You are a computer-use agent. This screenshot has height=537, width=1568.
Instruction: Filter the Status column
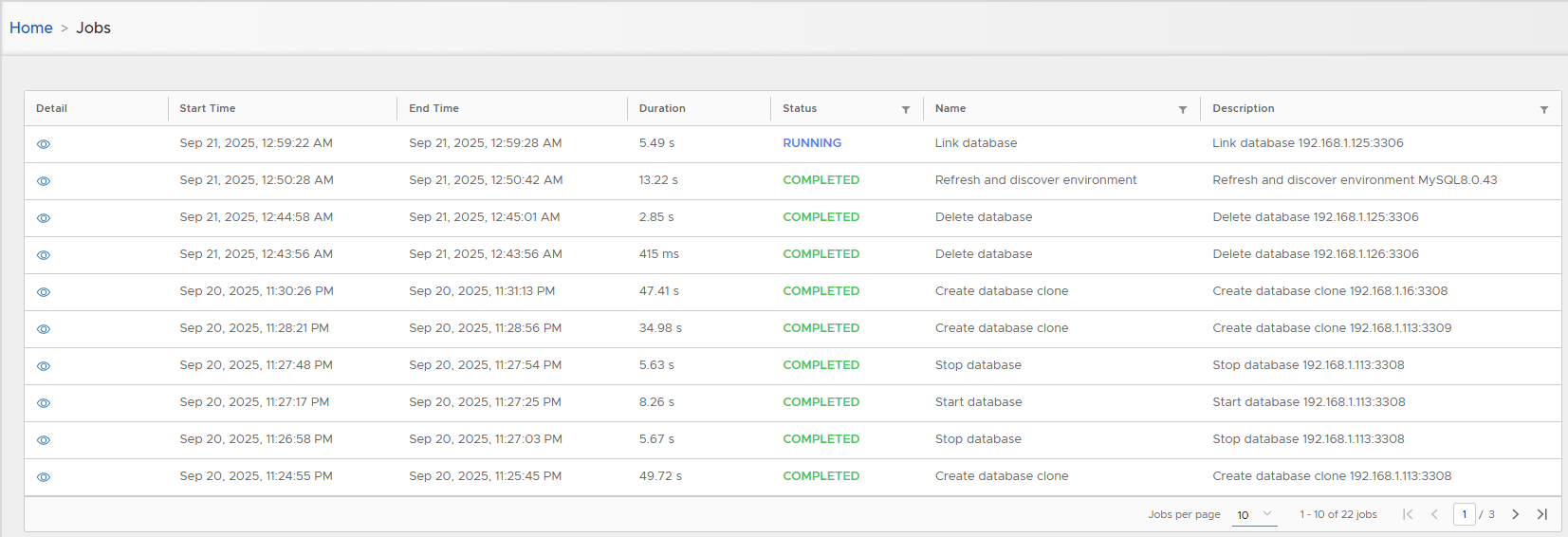coord(906,110)
